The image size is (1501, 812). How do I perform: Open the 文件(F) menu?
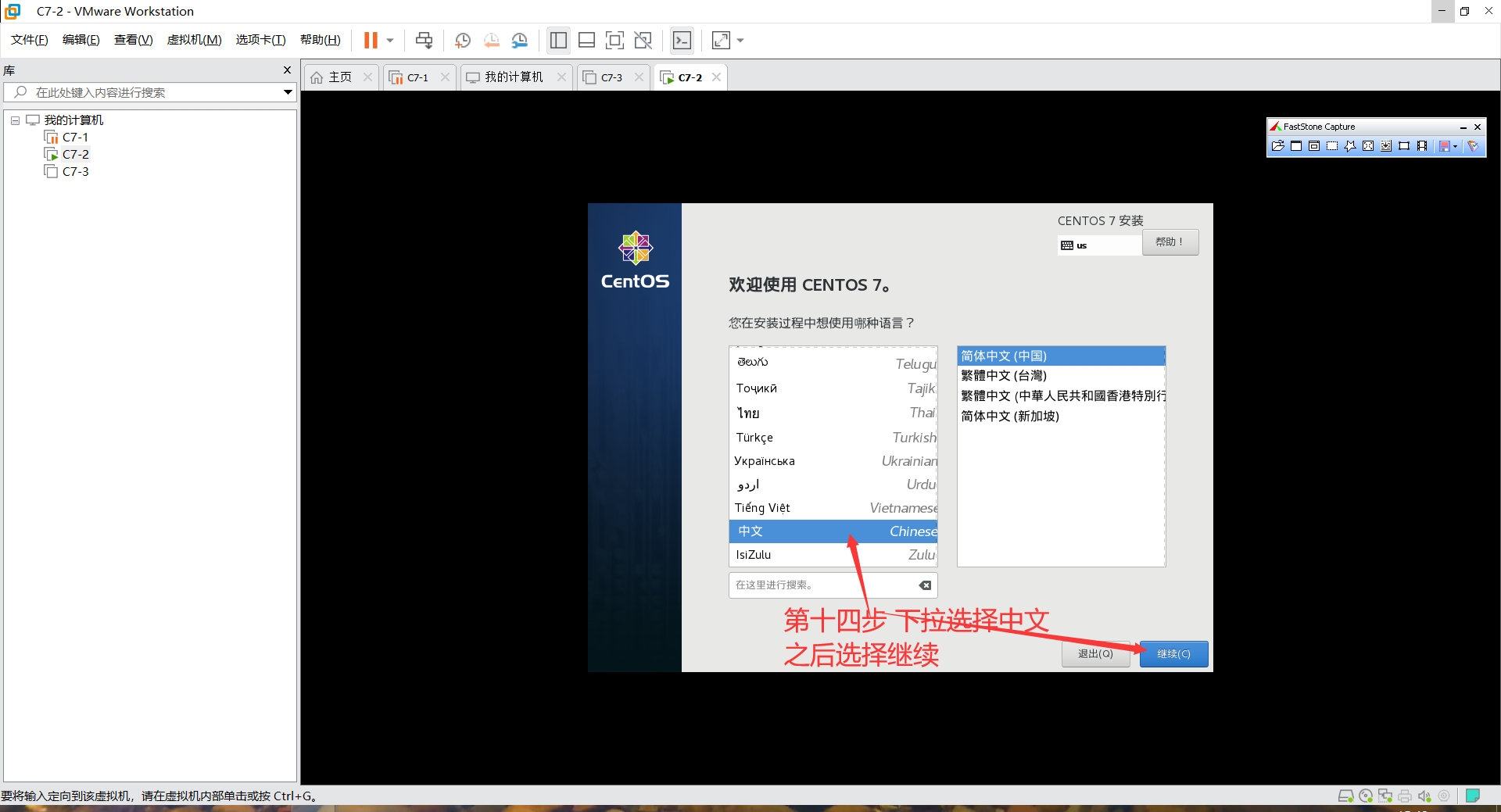30,40
